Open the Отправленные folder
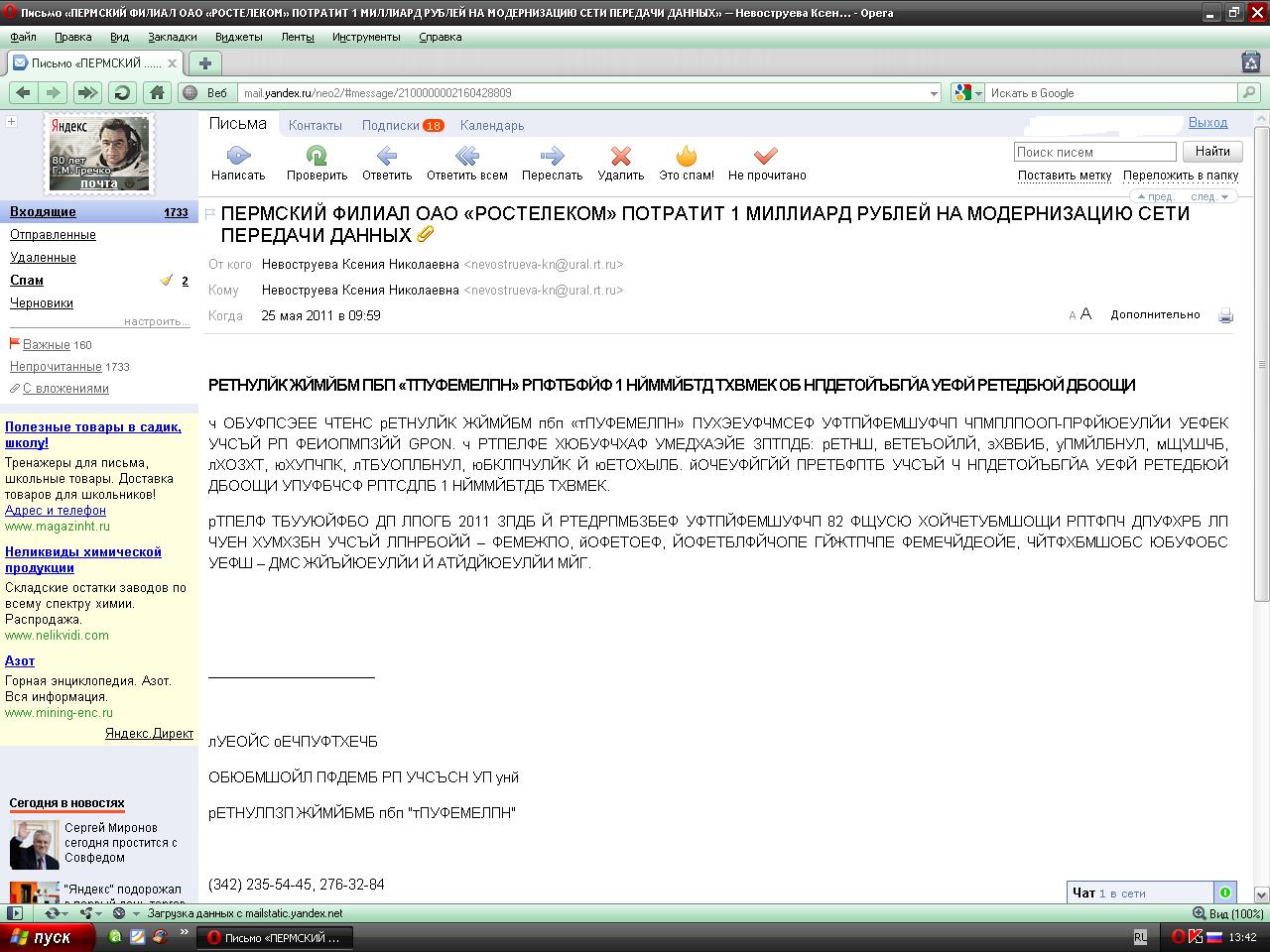 pyautogui.click(x=53, y=235)
